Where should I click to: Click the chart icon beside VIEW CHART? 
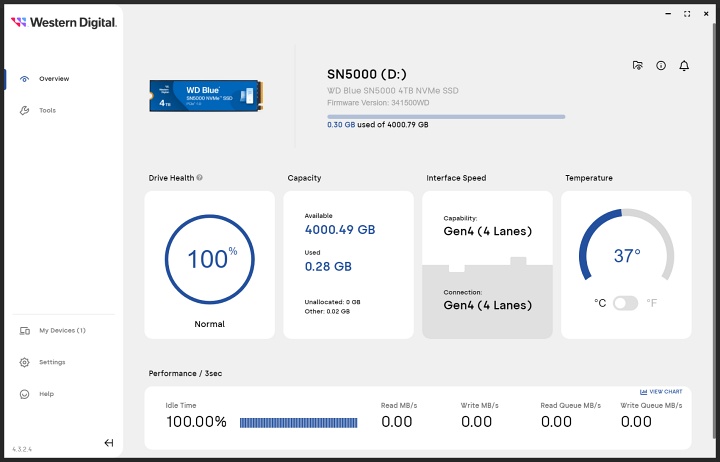[x=643, y=392]
